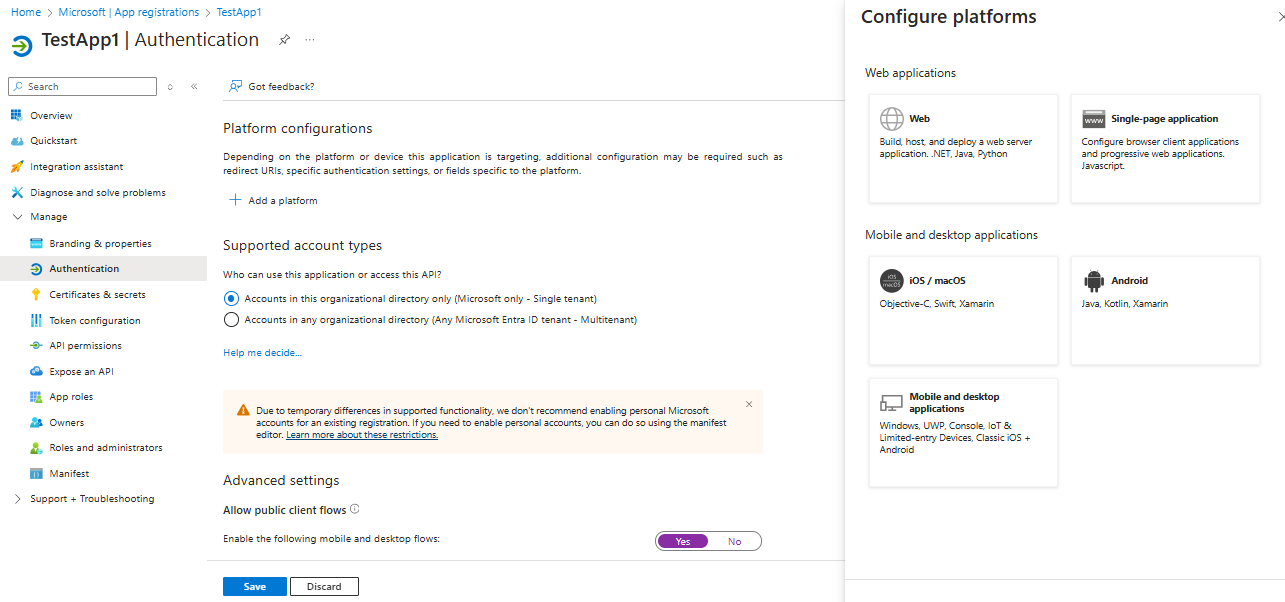Screen dimensions: 1285x602
Task: Collapse the sidebar with double chevron icon
Action: point(194,87)
